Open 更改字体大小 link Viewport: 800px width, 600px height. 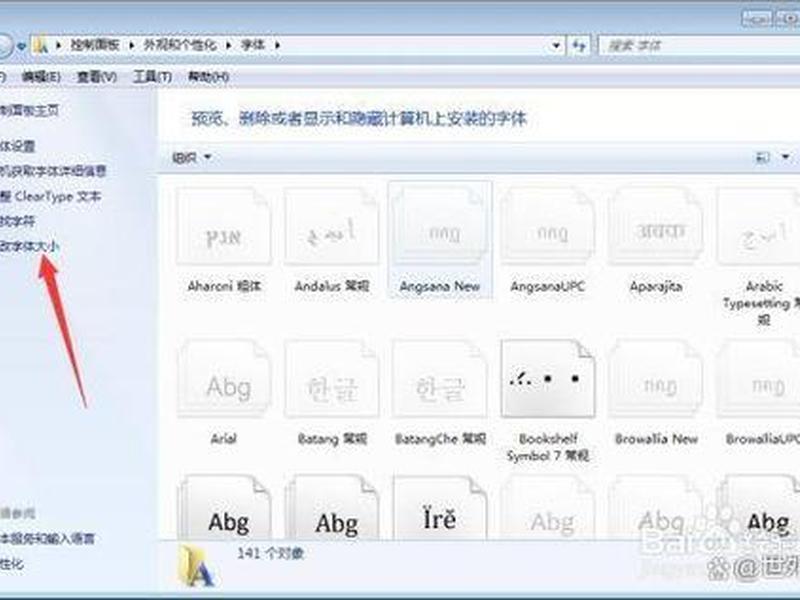[x=30, y=246]
